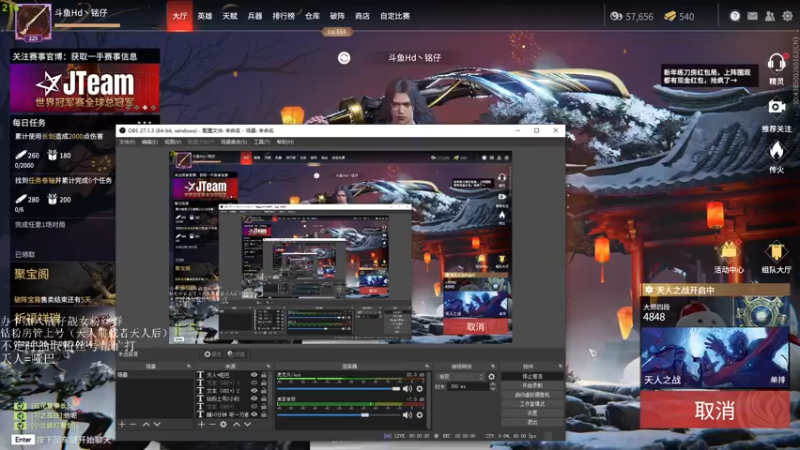Open 编辑(E) menu in OBS
Screen dimensions: 800x450
[149, 142]
